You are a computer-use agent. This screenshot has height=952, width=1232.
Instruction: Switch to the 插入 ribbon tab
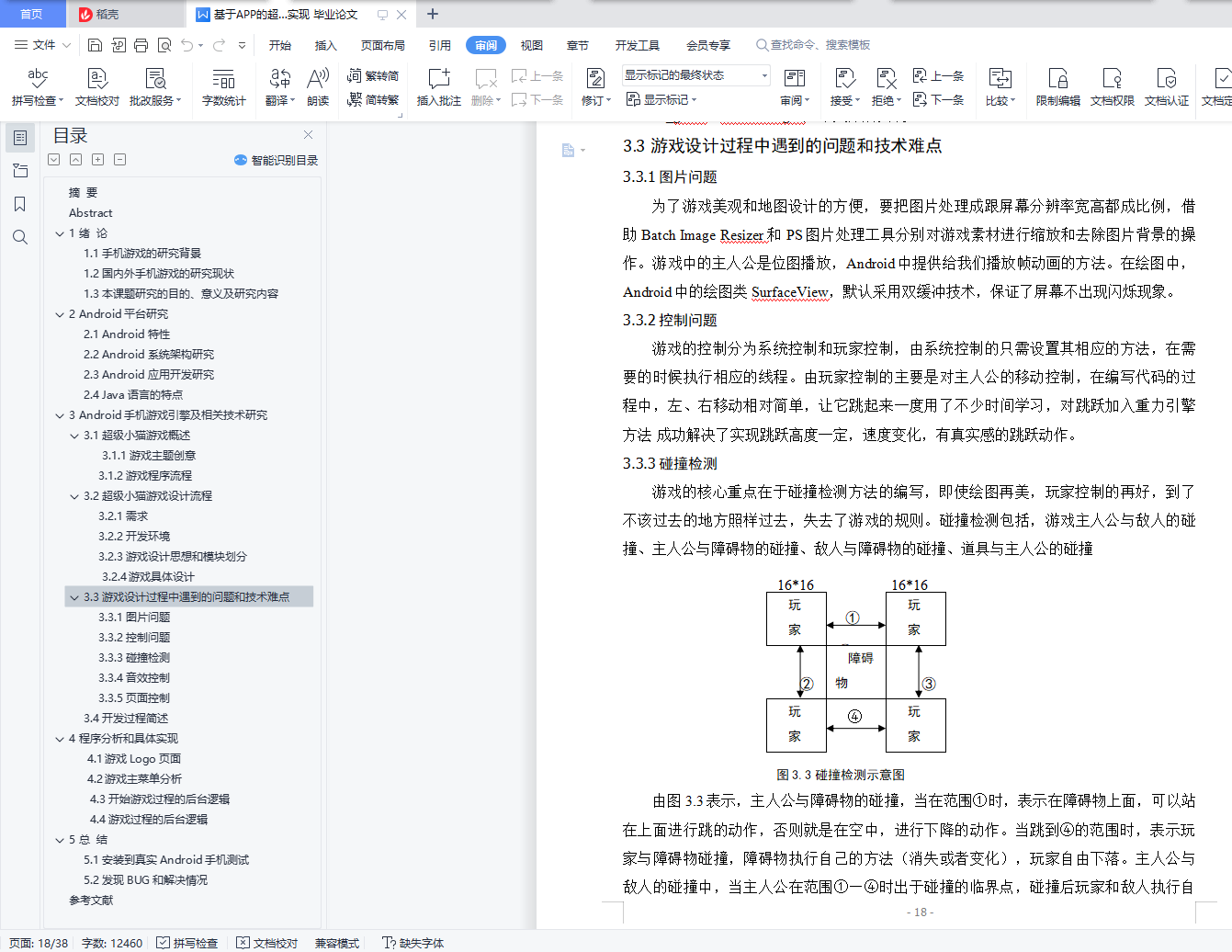click(x=326, y=45)
